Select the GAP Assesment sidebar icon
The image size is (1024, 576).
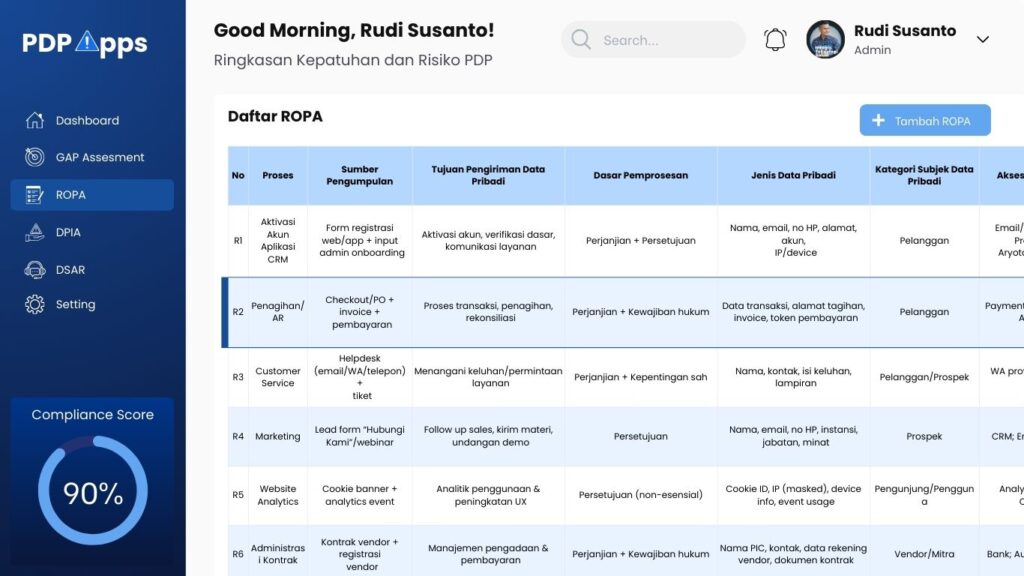tap(32, 157)
